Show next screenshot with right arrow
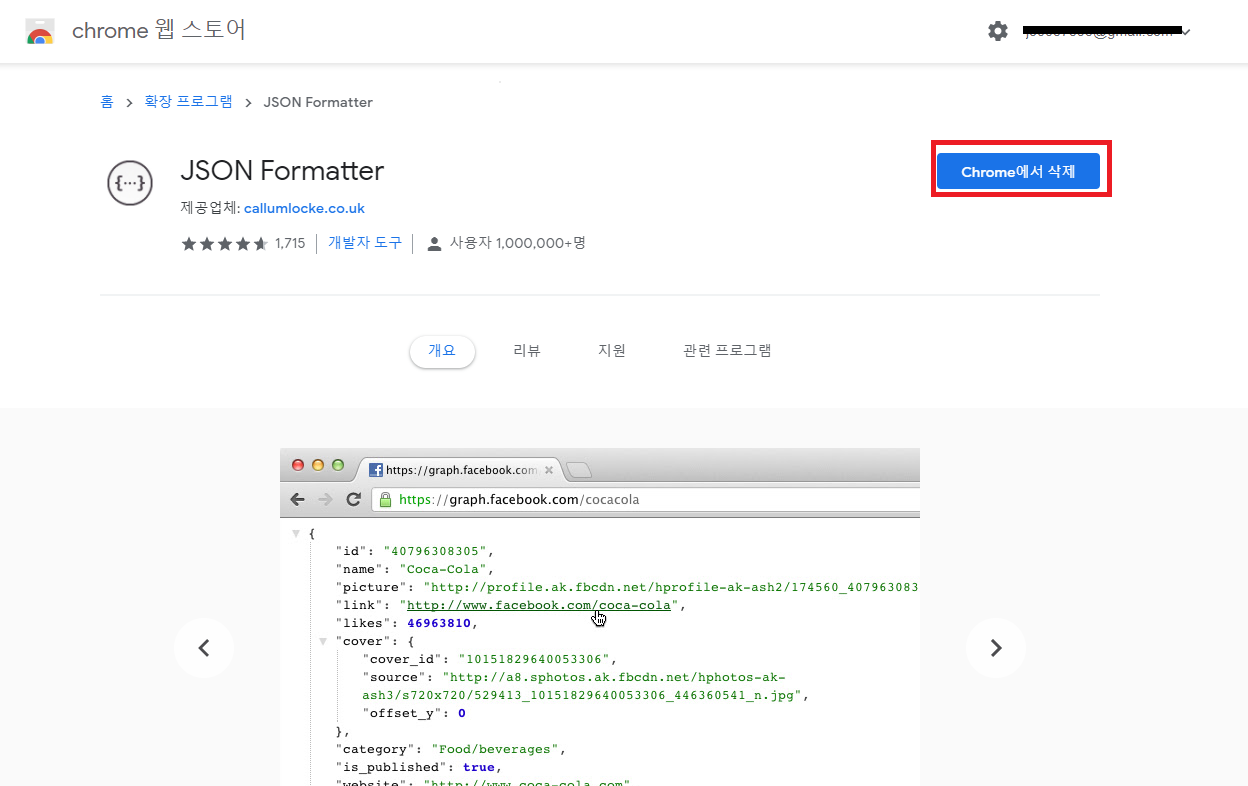 click(996, 648)
